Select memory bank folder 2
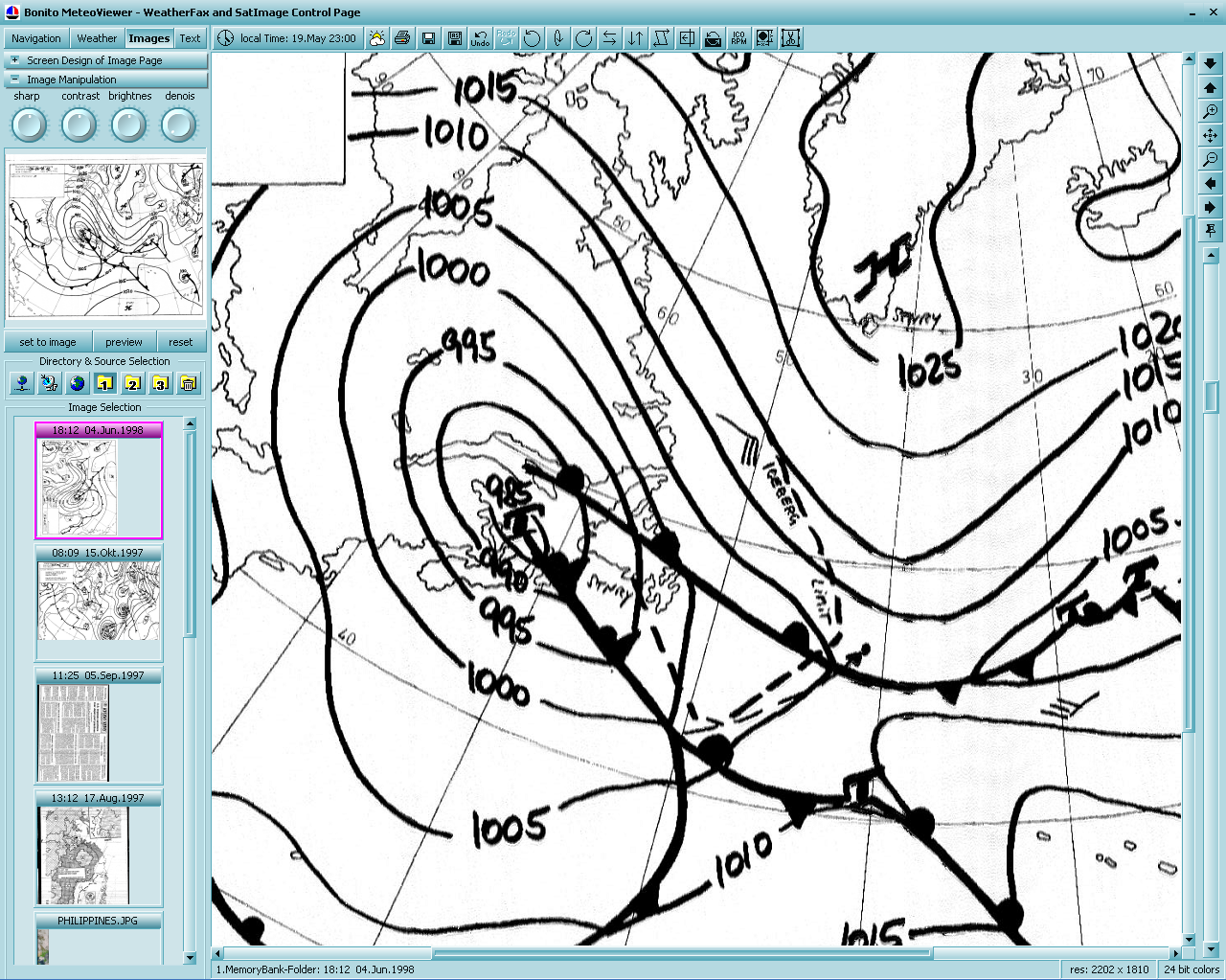 pos(132,384)
